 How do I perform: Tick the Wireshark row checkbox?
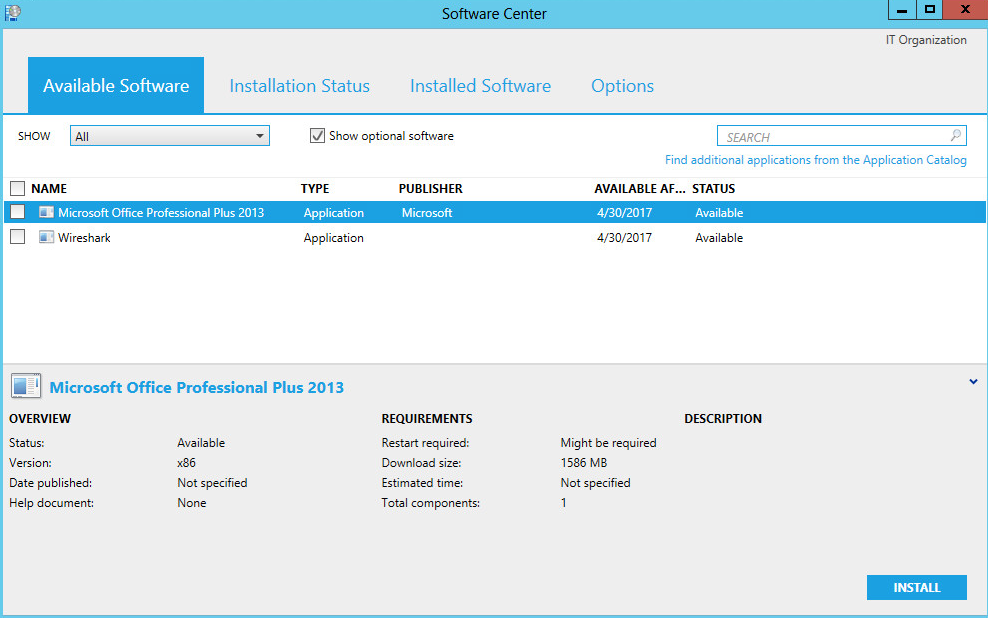[x=18, y=237]
